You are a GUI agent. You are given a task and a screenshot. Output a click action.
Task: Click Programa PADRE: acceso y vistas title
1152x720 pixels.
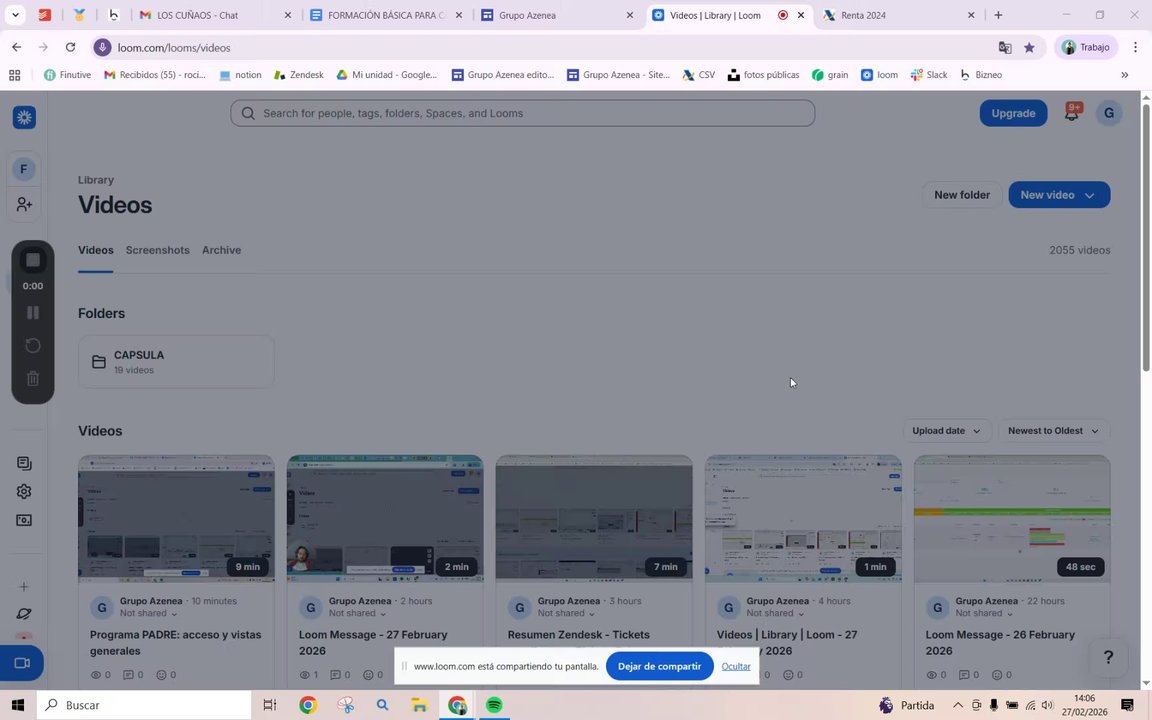(x=176, y=642)
